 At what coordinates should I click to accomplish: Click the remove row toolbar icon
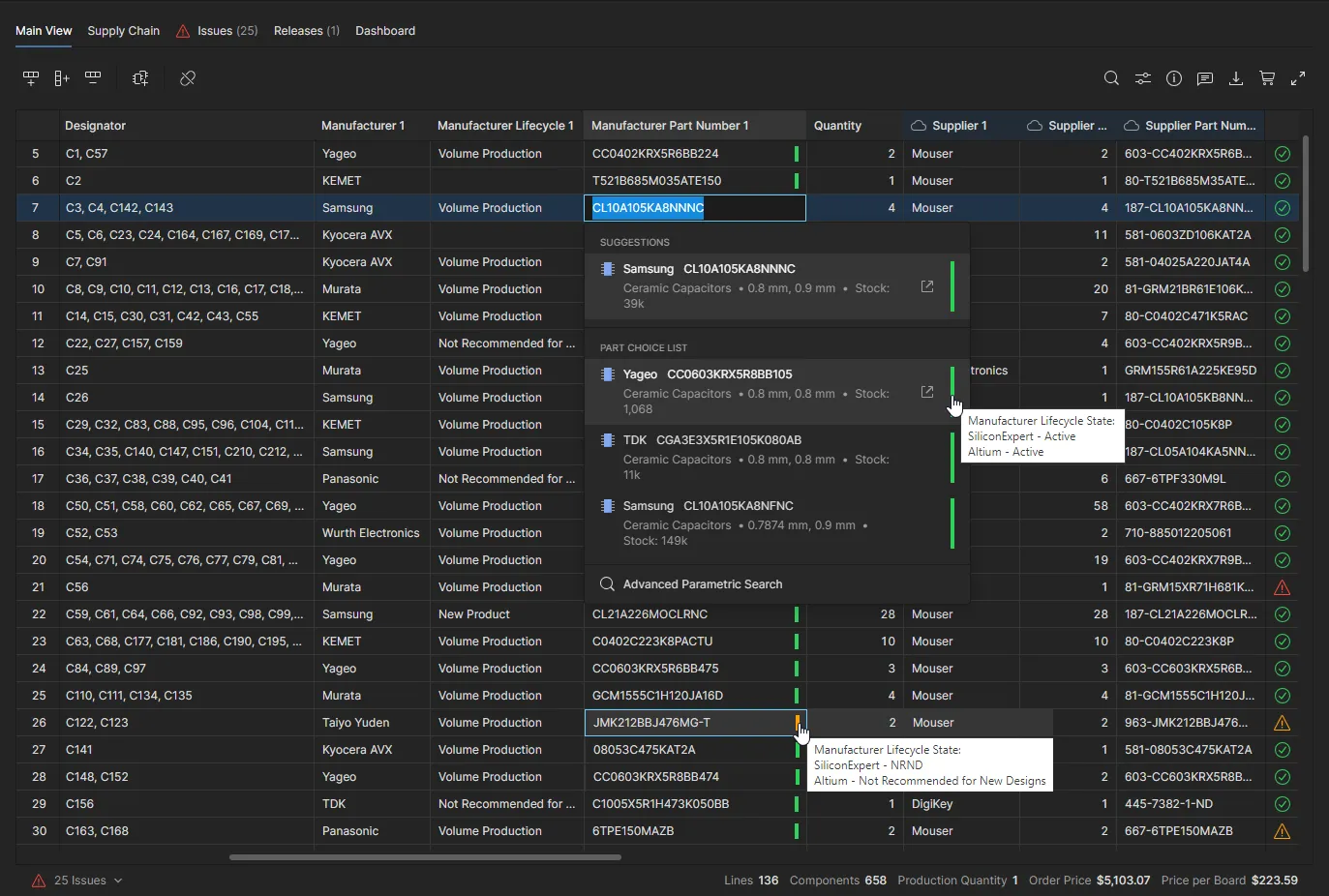pos(93,78)
